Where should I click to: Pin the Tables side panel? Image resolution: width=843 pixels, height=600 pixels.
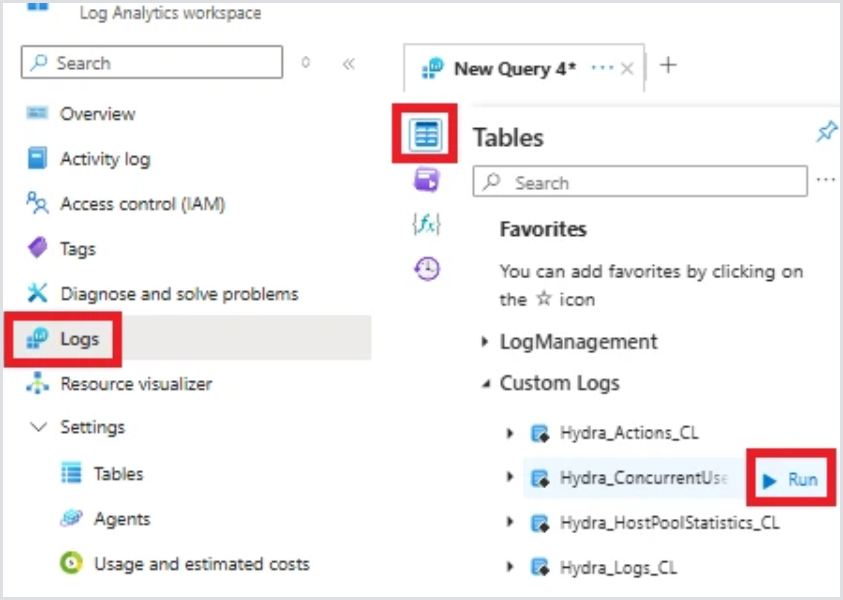tap(827, 132)
